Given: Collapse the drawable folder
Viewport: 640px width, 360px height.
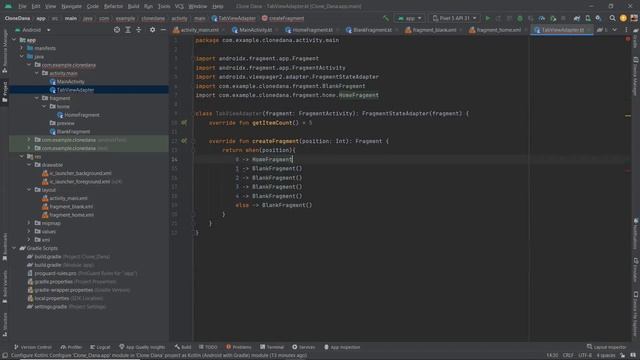Looking at the screenshot, I should point(29,165).
